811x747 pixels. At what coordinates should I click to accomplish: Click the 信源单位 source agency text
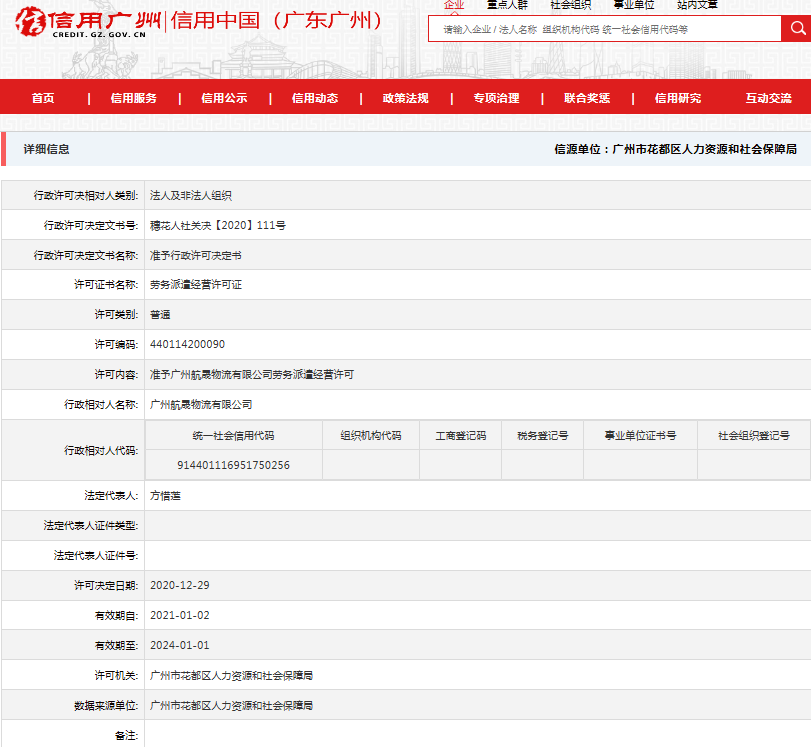675,150
